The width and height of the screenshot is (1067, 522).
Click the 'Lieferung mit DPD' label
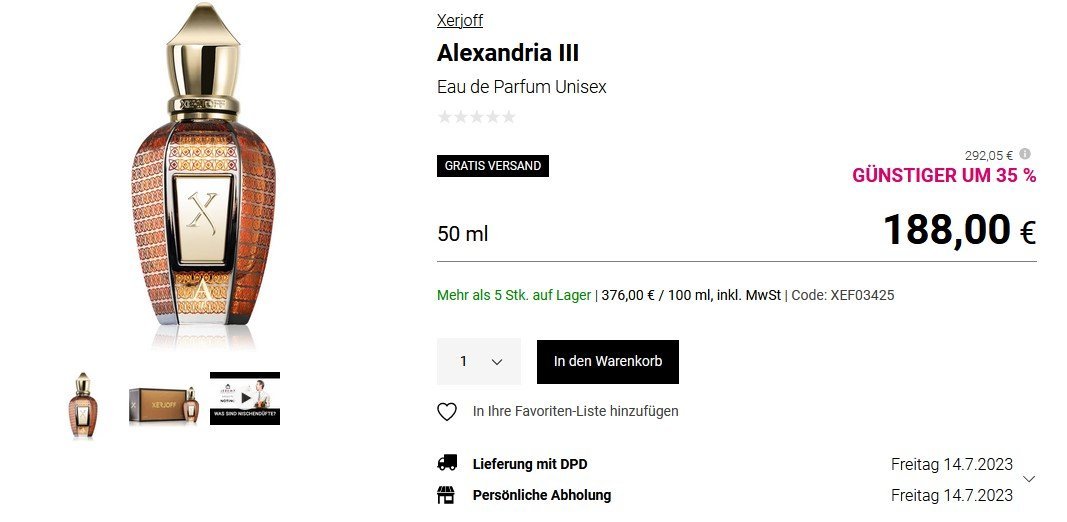pyautogui.click(x=530, y=464)
